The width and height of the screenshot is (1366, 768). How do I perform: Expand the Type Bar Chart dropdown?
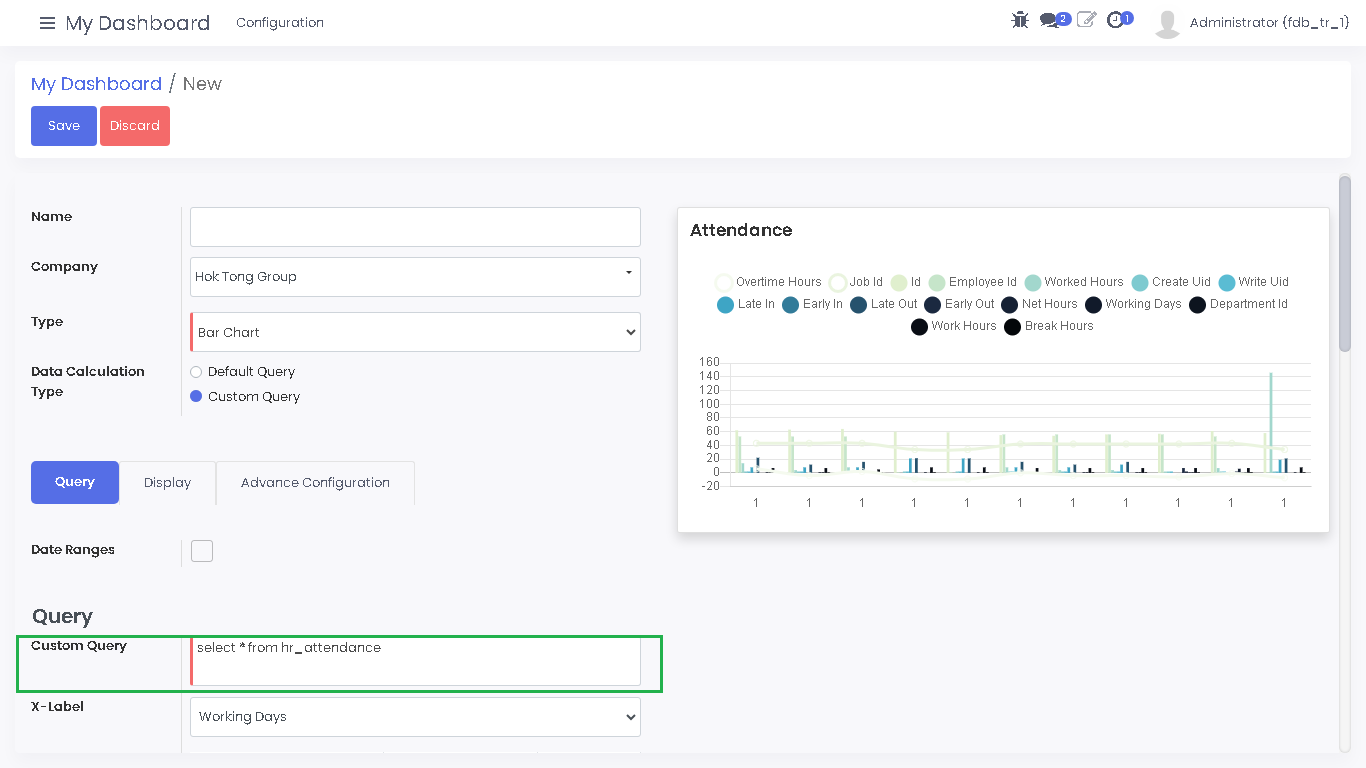(x=415, y=332)
